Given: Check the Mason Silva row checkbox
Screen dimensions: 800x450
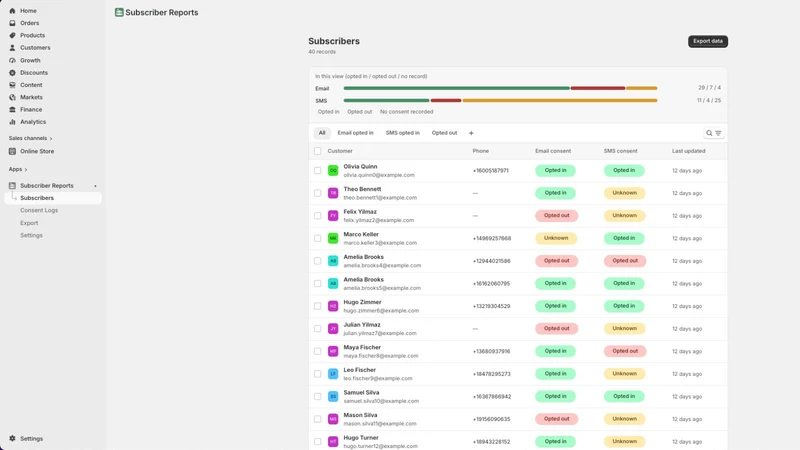Looking at the screenshot, I should pos(317,419).
